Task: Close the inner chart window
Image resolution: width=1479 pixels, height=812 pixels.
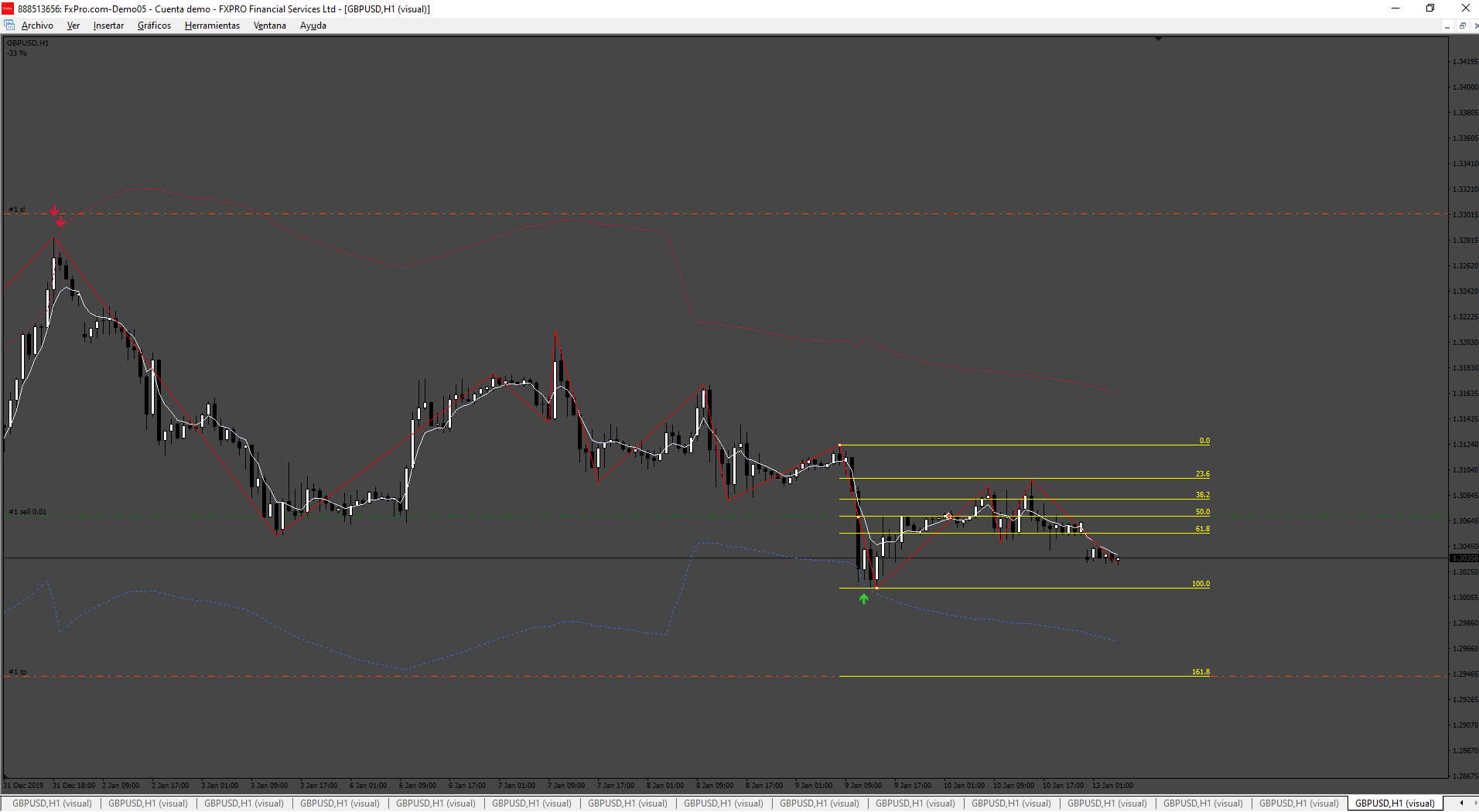Action: 1476,26
